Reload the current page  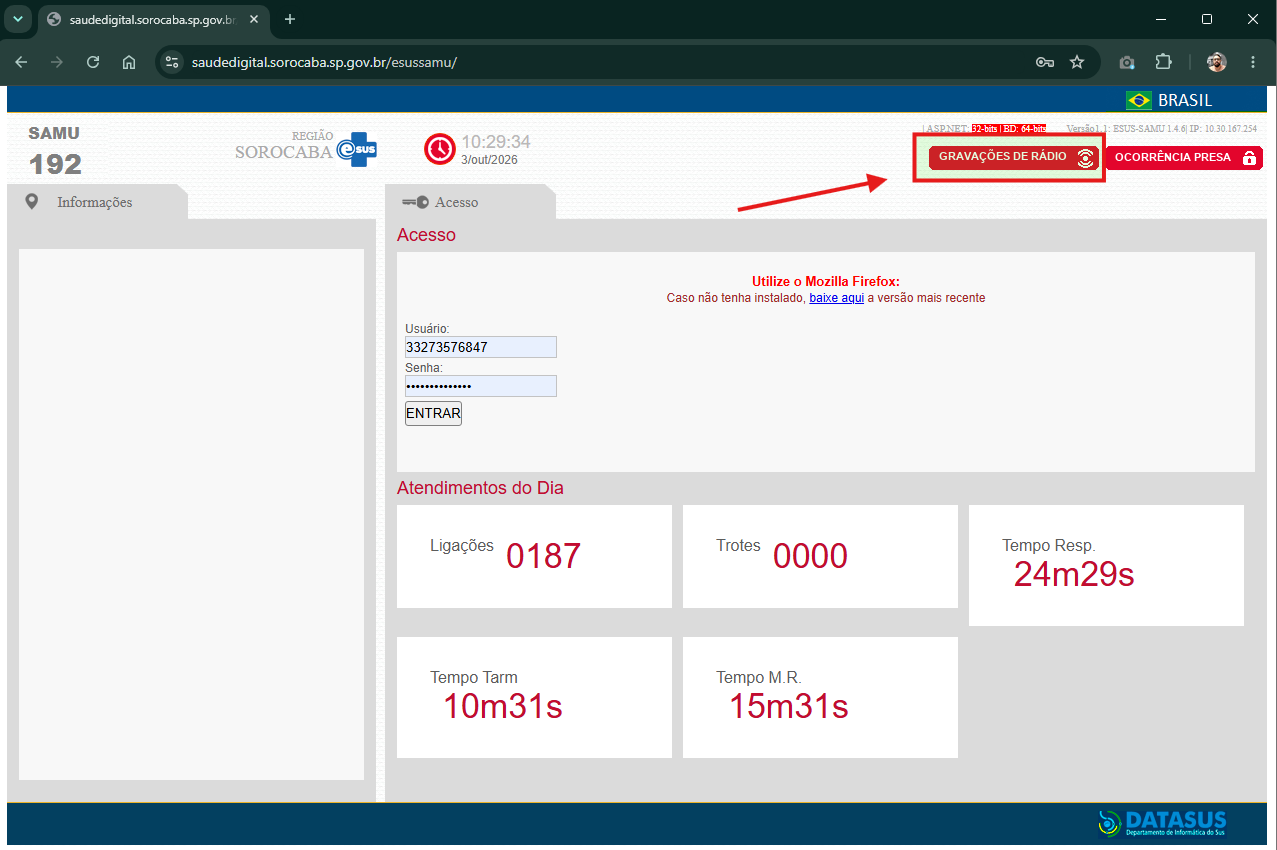93,62
